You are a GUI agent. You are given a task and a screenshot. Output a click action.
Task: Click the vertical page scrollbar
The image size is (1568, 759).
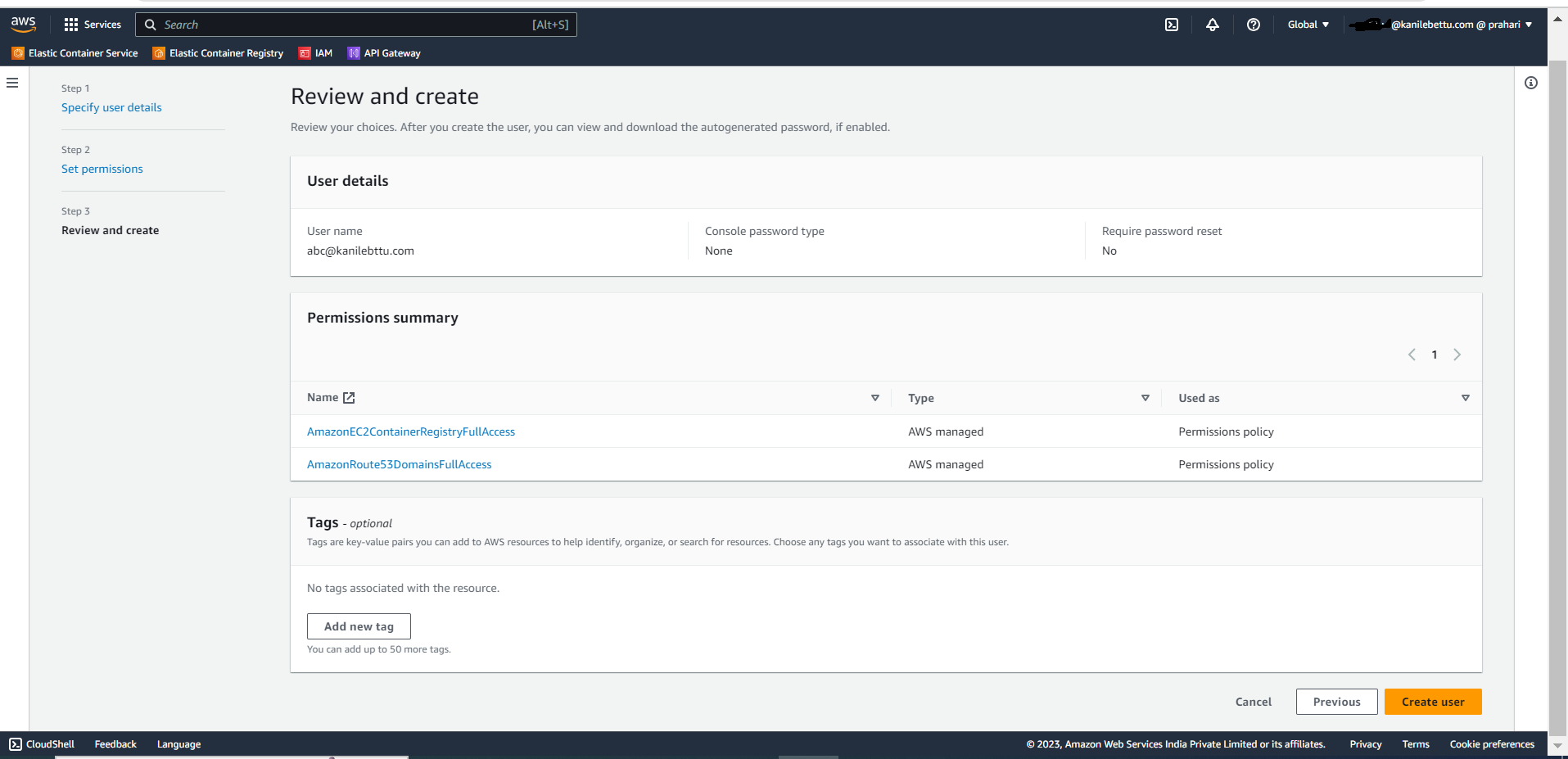point(1557,397)
